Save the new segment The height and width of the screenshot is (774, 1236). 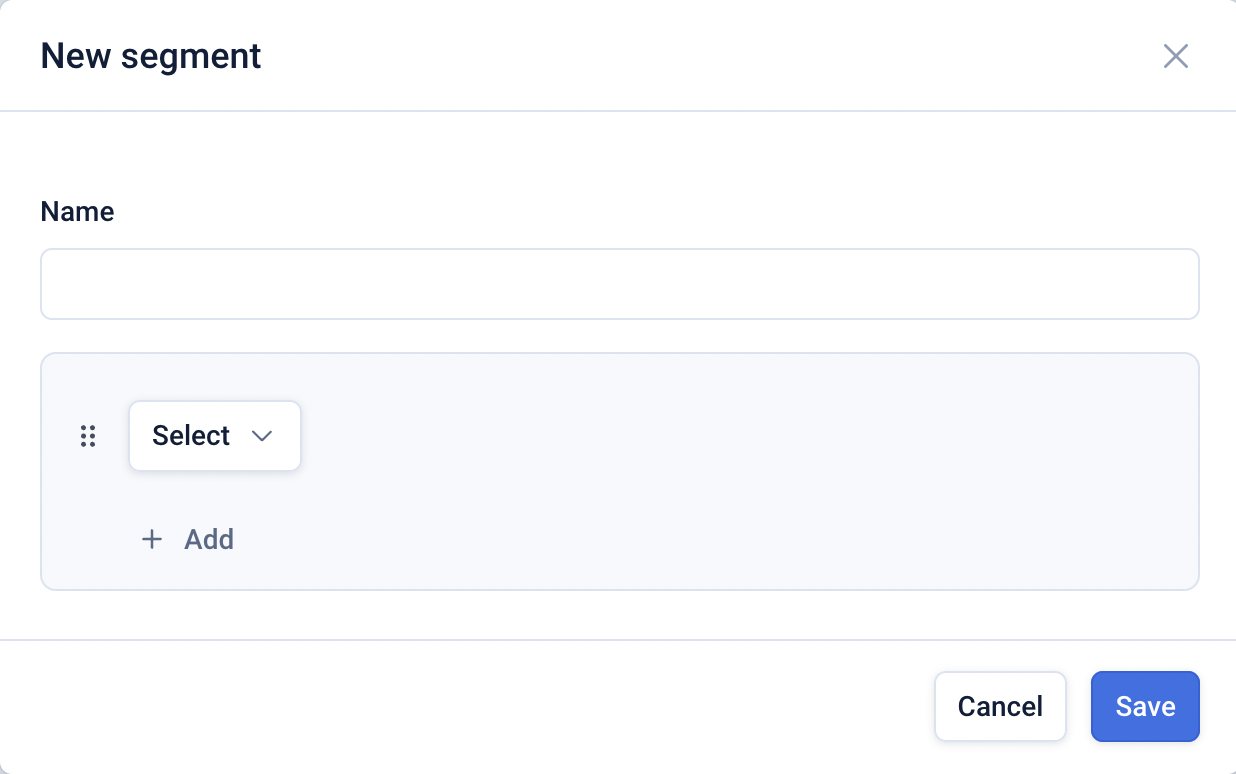pyautogui.click(x=1144, y=706)
